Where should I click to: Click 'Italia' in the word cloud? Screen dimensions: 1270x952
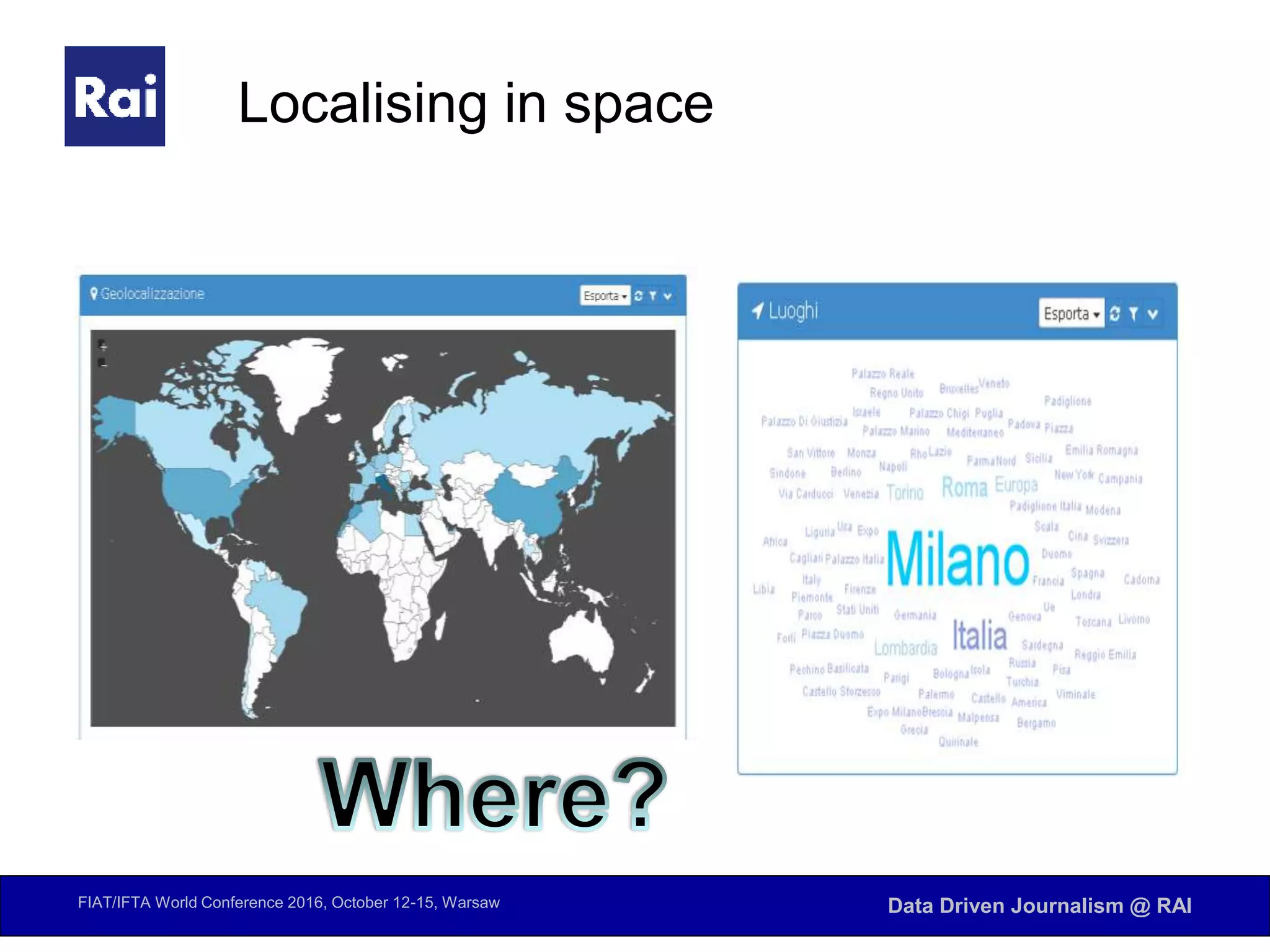[980, 635]
